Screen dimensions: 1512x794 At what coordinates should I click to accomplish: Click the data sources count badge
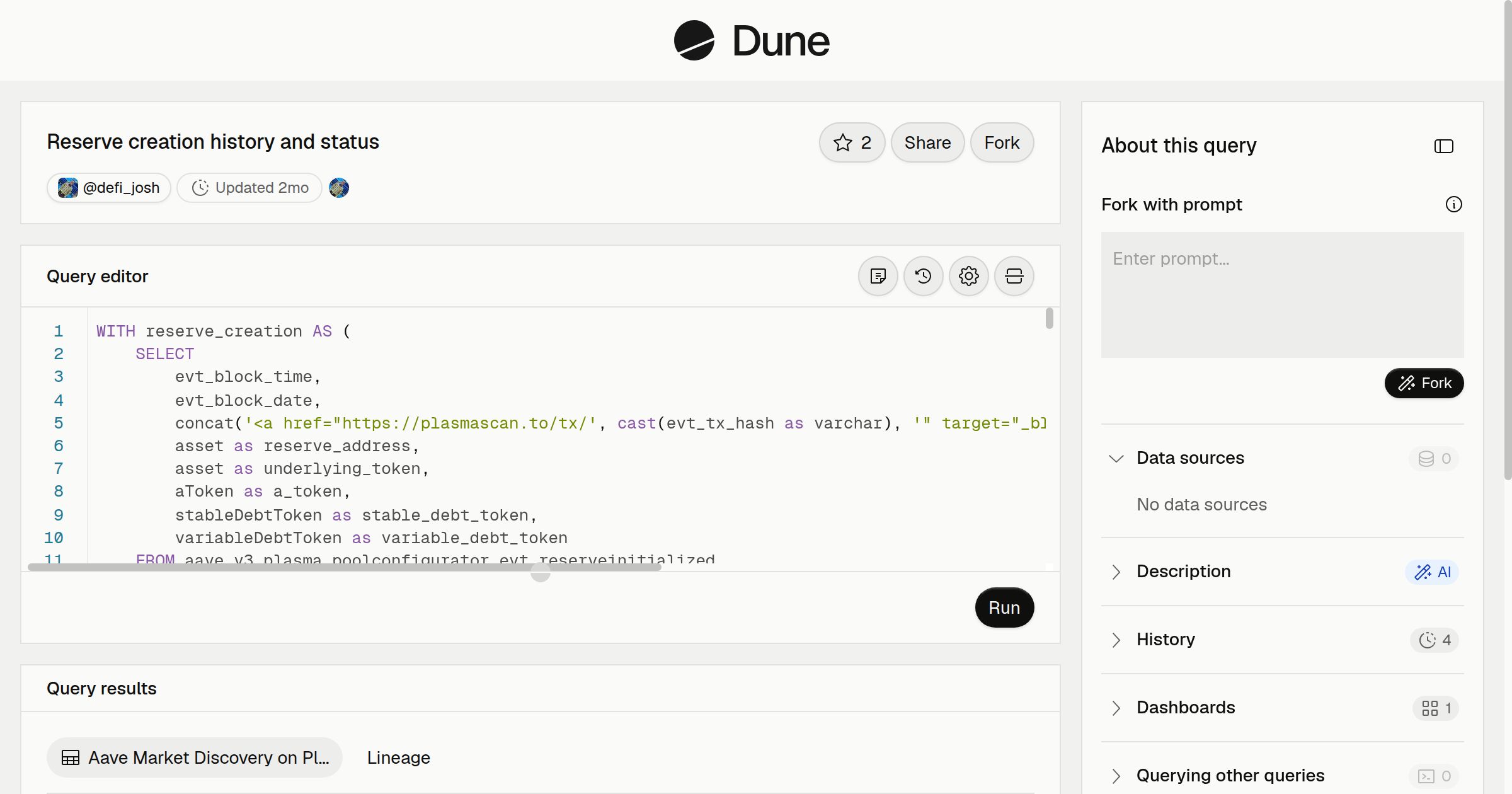(x=1434, y=458)
